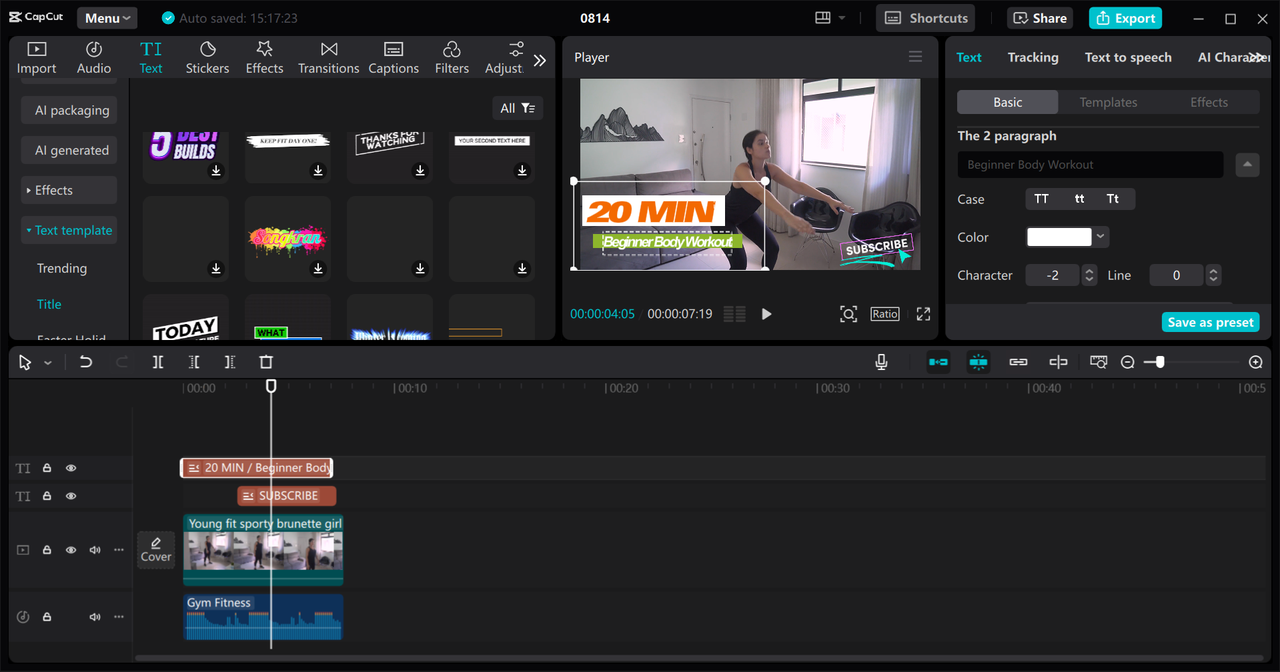Toggle preview axis in timeline

[1058, 362]
